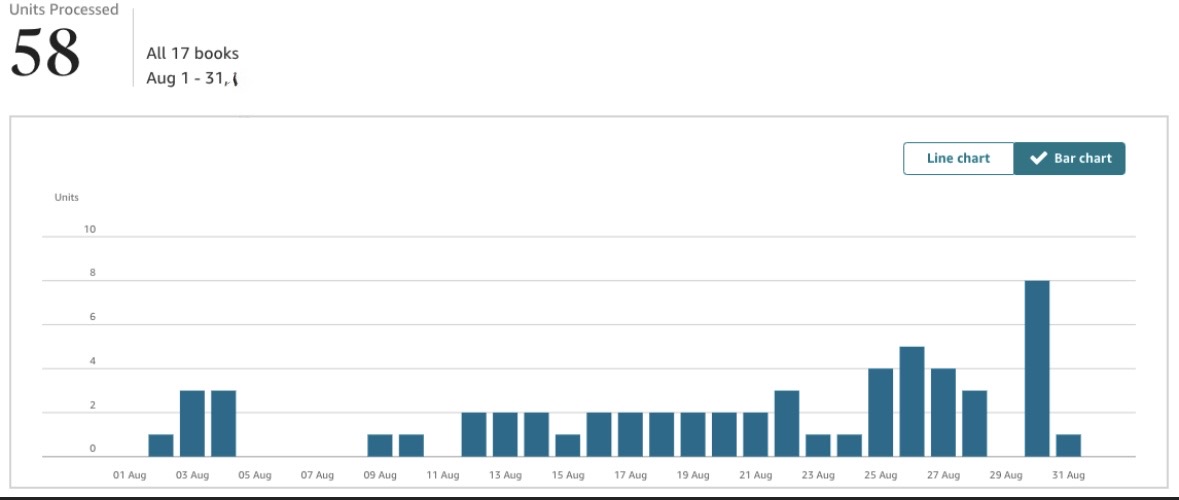
Task: Click the 15 Aug bar
Action: click(568, 445)
